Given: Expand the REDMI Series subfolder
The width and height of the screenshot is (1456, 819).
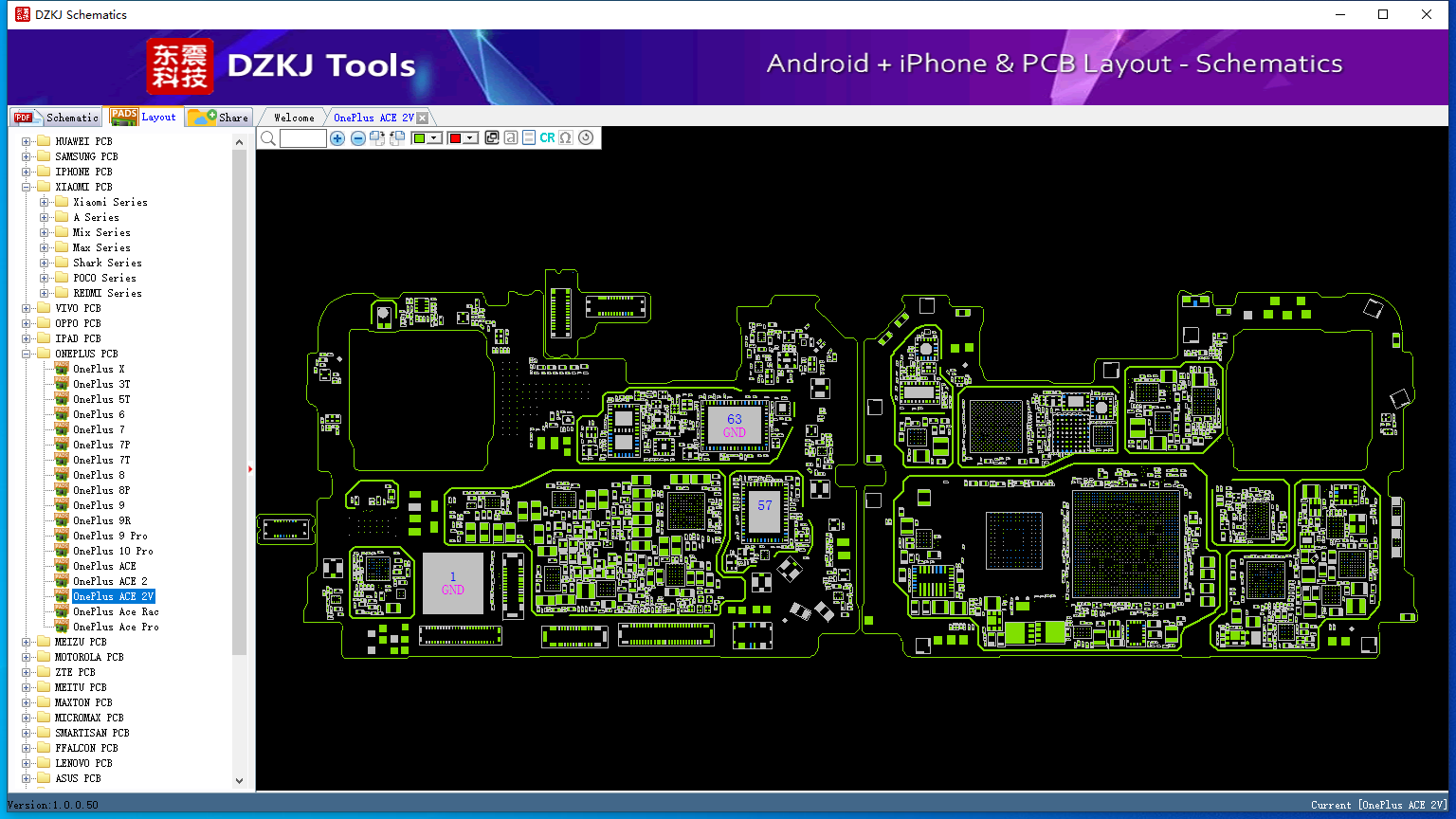Looking at the screenshot, I should click(45, 293).
